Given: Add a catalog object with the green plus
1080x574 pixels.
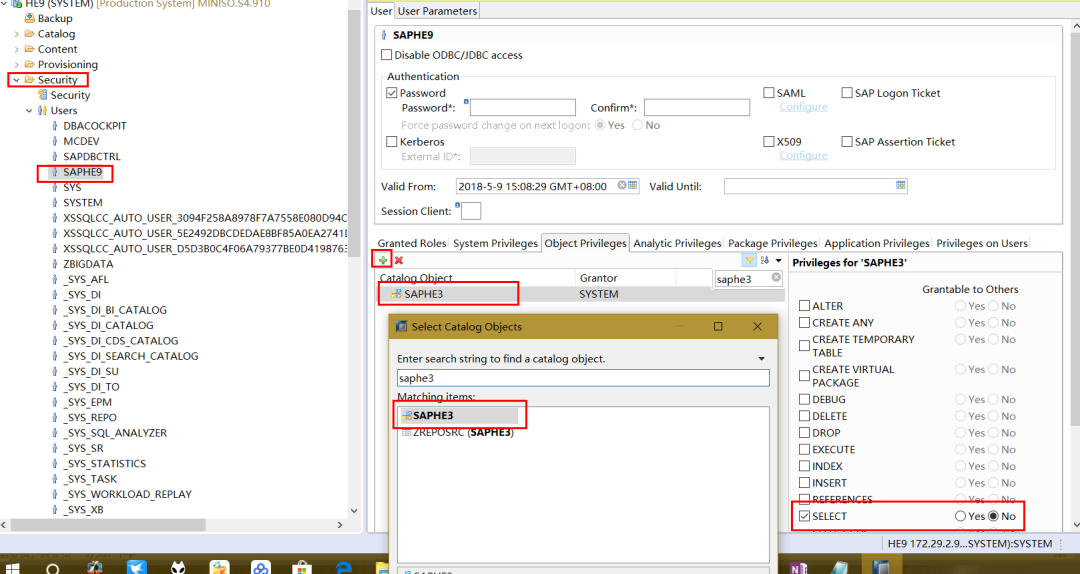Looking at the screenshot, I should tap(382, 260).
